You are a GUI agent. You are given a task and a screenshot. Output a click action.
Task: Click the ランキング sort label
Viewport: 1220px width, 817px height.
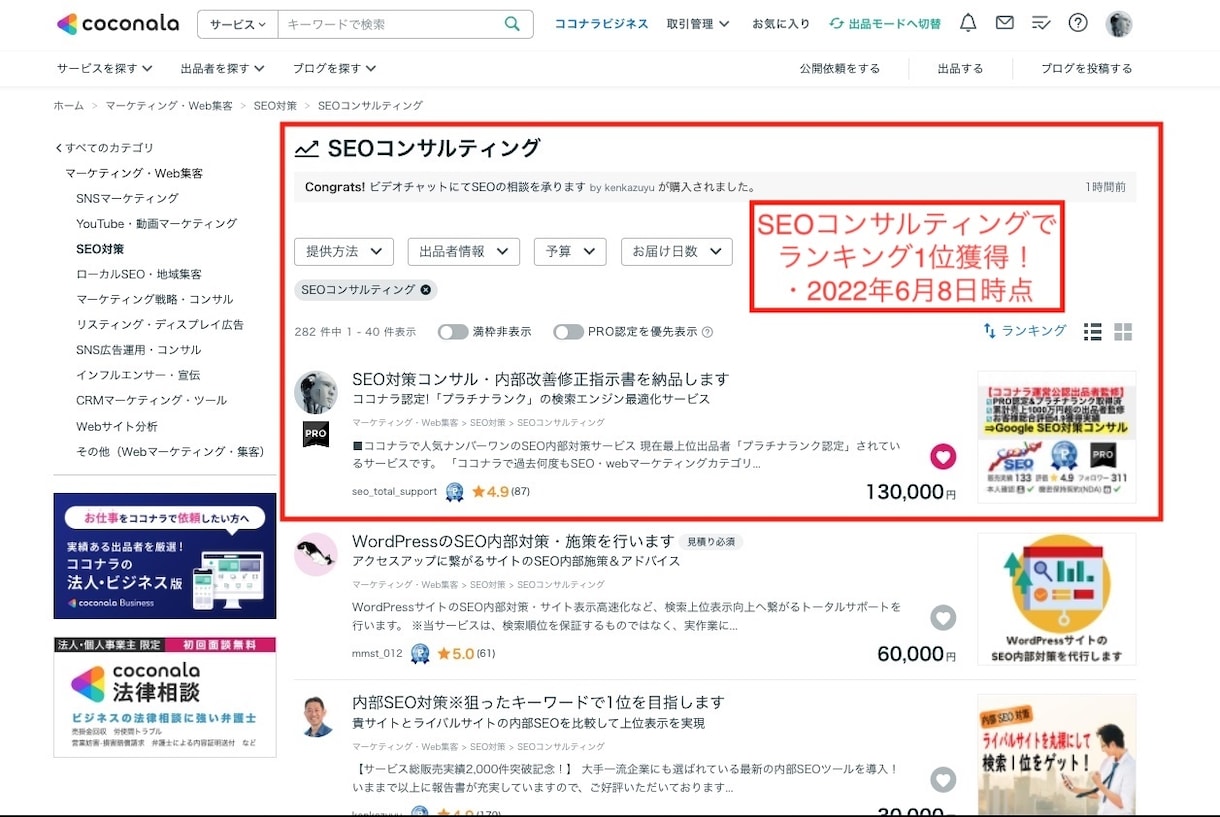point(1034,331)
